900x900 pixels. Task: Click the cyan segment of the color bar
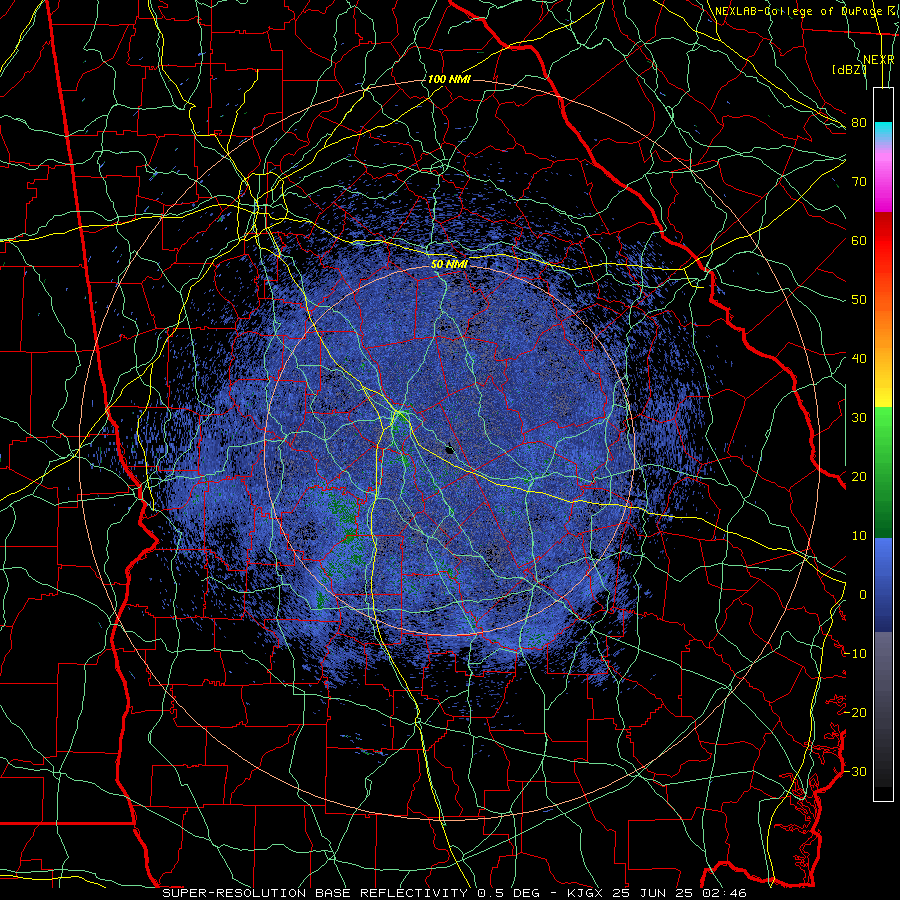point(883,133)
